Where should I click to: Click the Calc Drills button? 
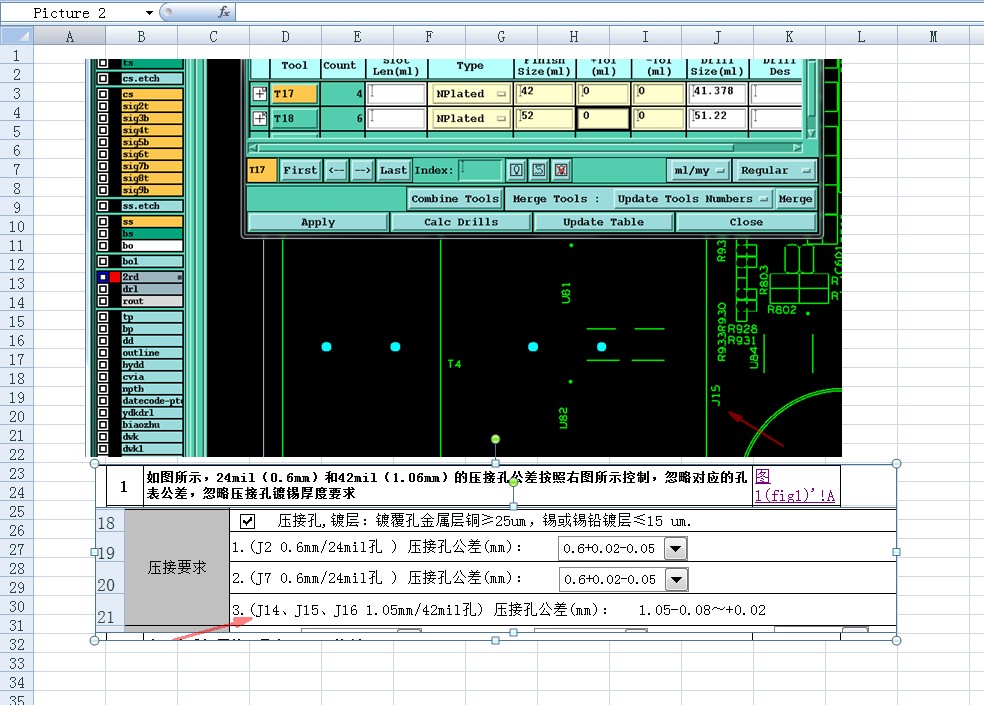[461, 222]
